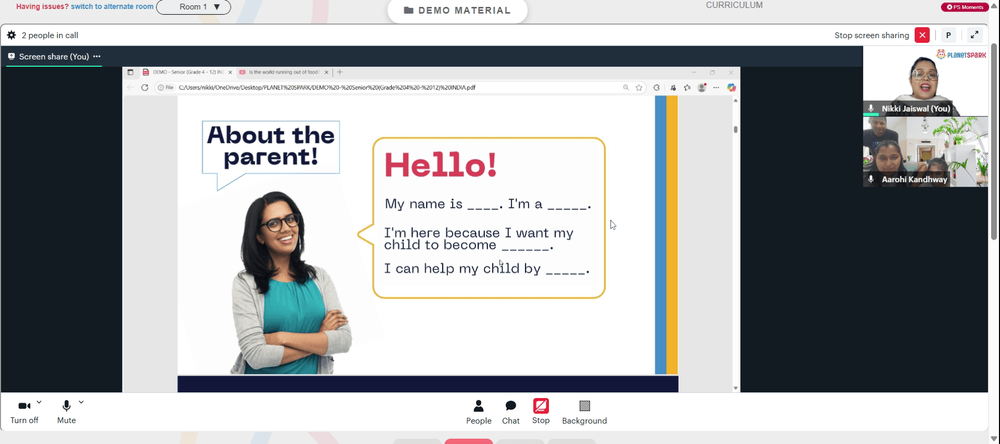The image size is (1000, 444).
Task: Turn off the camera
Action: click(x=24, y=411)
